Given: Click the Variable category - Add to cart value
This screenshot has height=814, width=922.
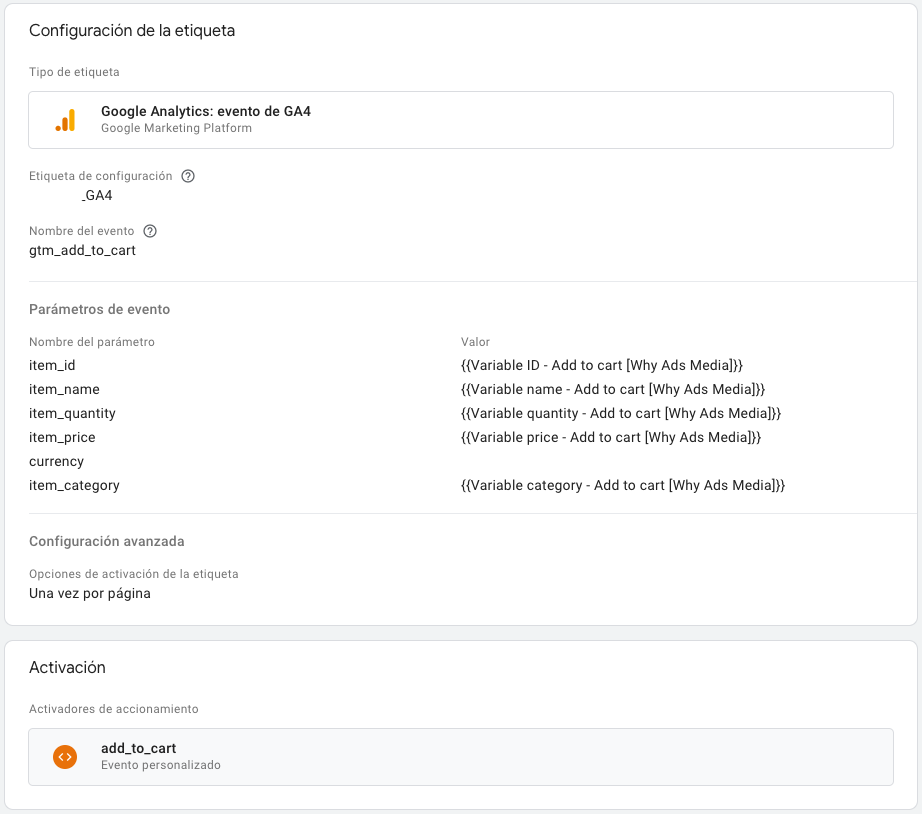Looking at the screenshot, I should tap(622, 485).
